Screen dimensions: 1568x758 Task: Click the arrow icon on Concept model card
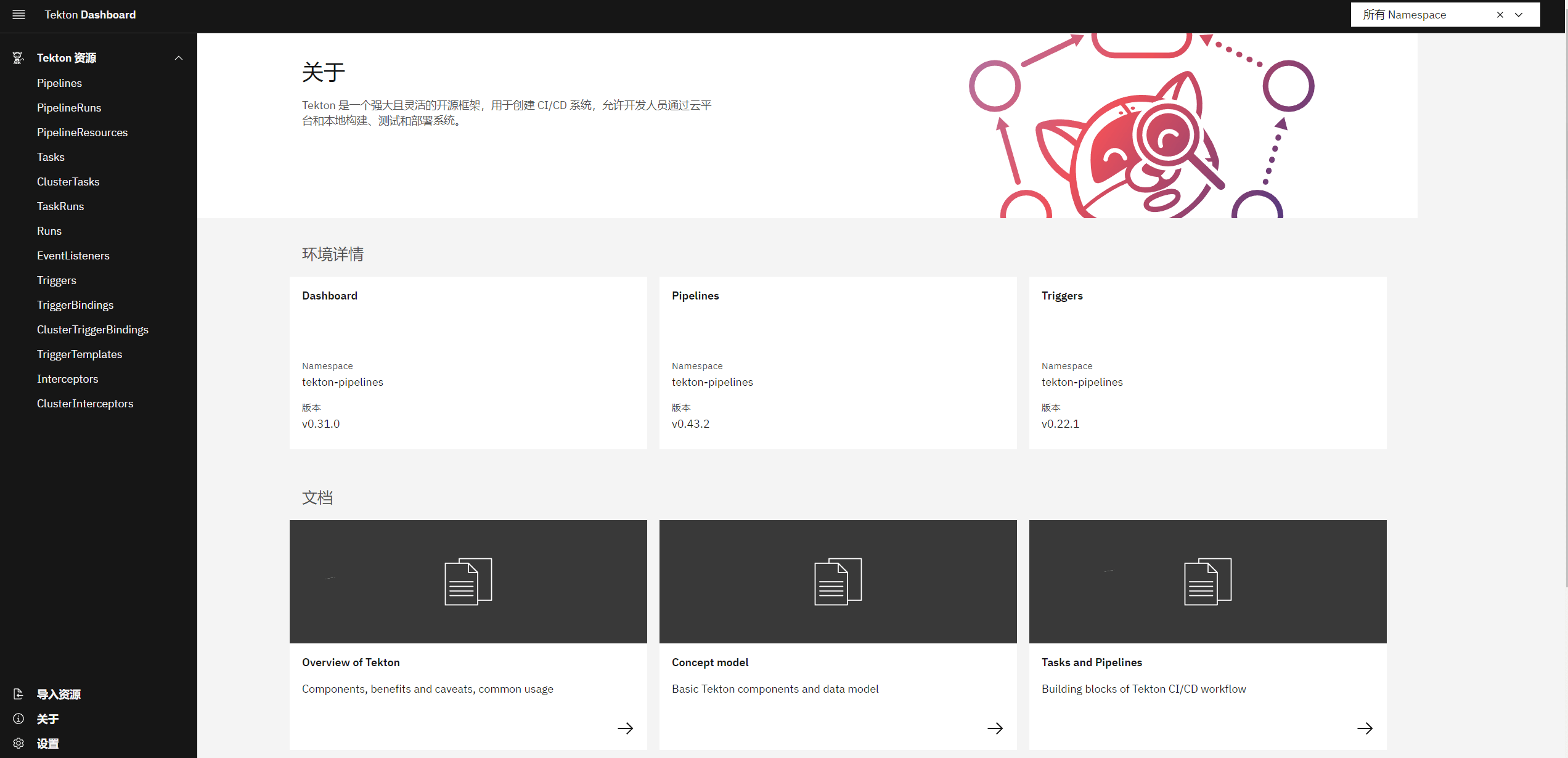(x=995, y=728)
